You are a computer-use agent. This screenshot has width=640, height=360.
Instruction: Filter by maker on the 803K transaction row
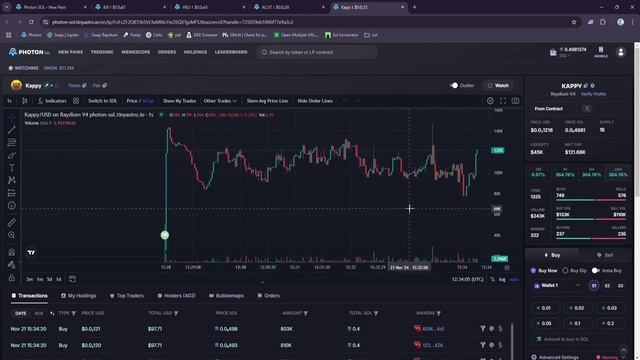click(483, 329)
